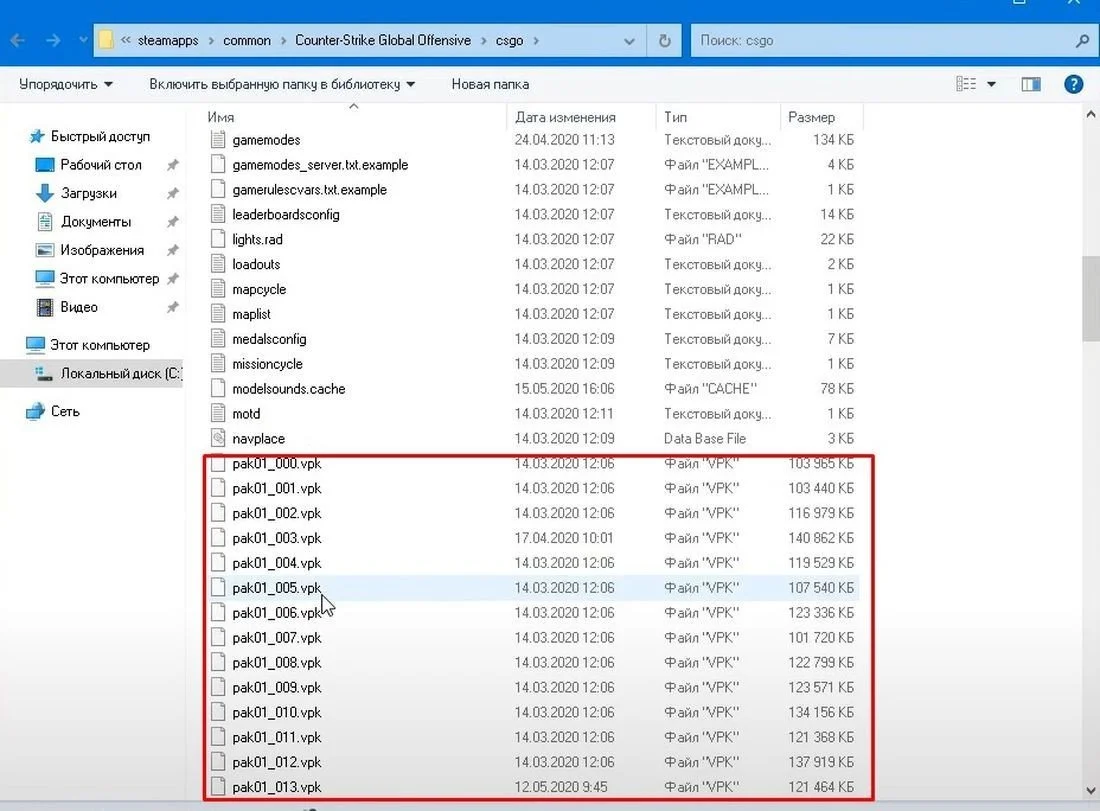Select pak01_010.vpk file

[276, 712]
